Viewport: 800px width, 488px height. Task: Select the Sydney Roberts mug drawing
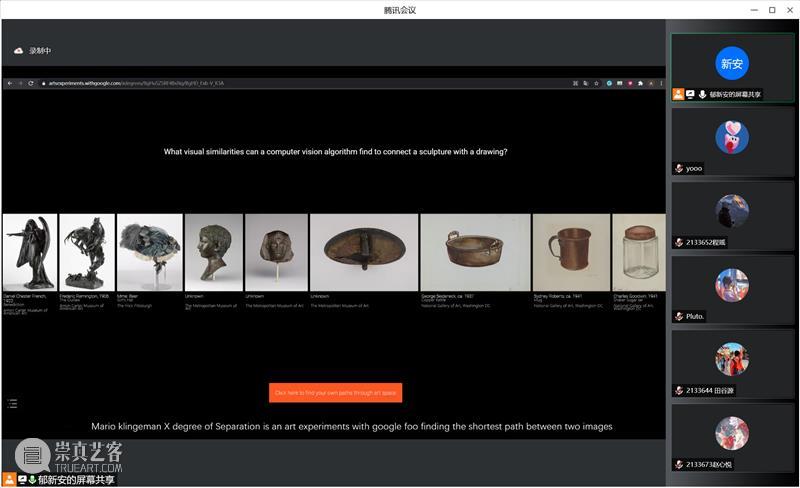click(570, 252)
